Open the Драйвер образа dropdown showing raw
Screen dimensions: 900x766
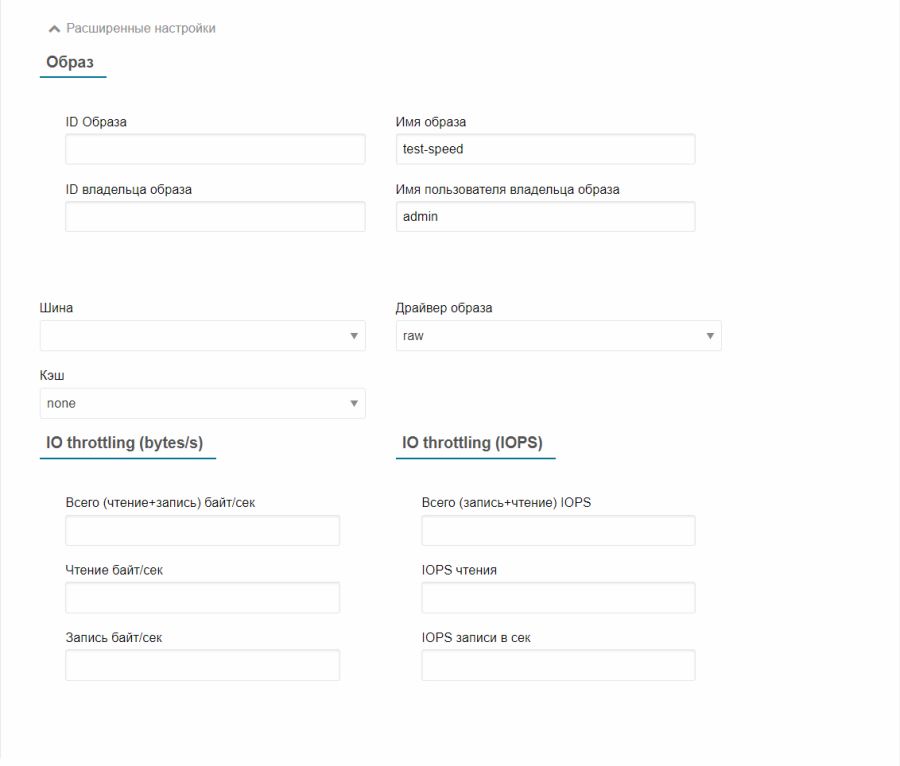coord(558,336)
